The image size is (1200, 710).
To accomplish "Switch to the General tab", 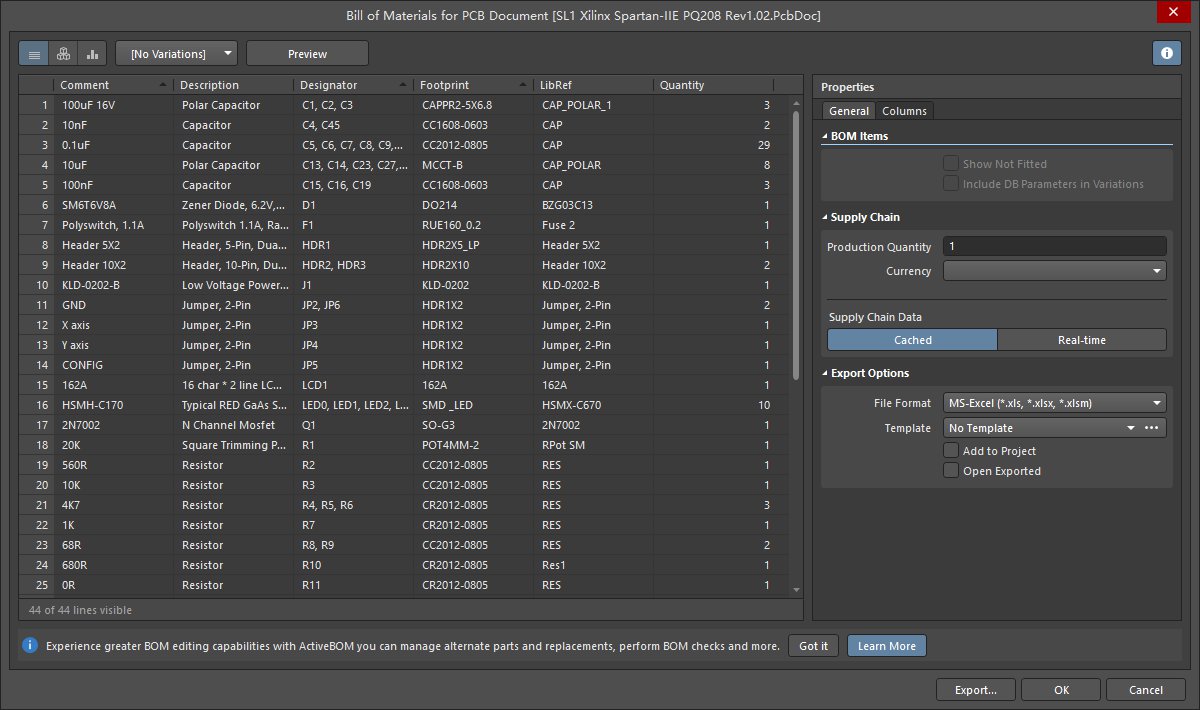I will [848, 111].
